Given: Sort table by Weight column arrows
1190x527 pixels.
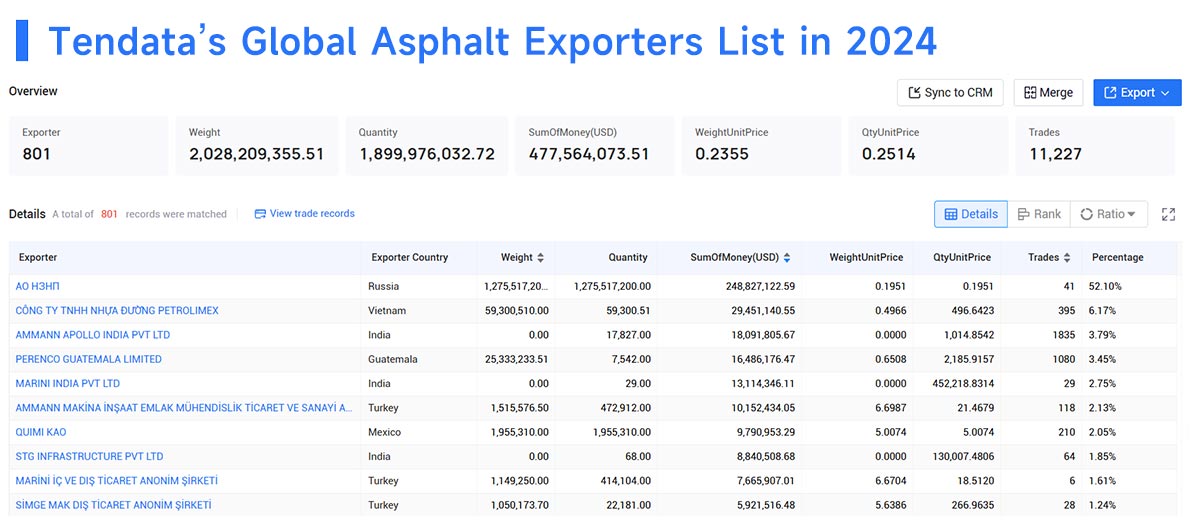Looking at the screenshot, I should tap(540, 257).
